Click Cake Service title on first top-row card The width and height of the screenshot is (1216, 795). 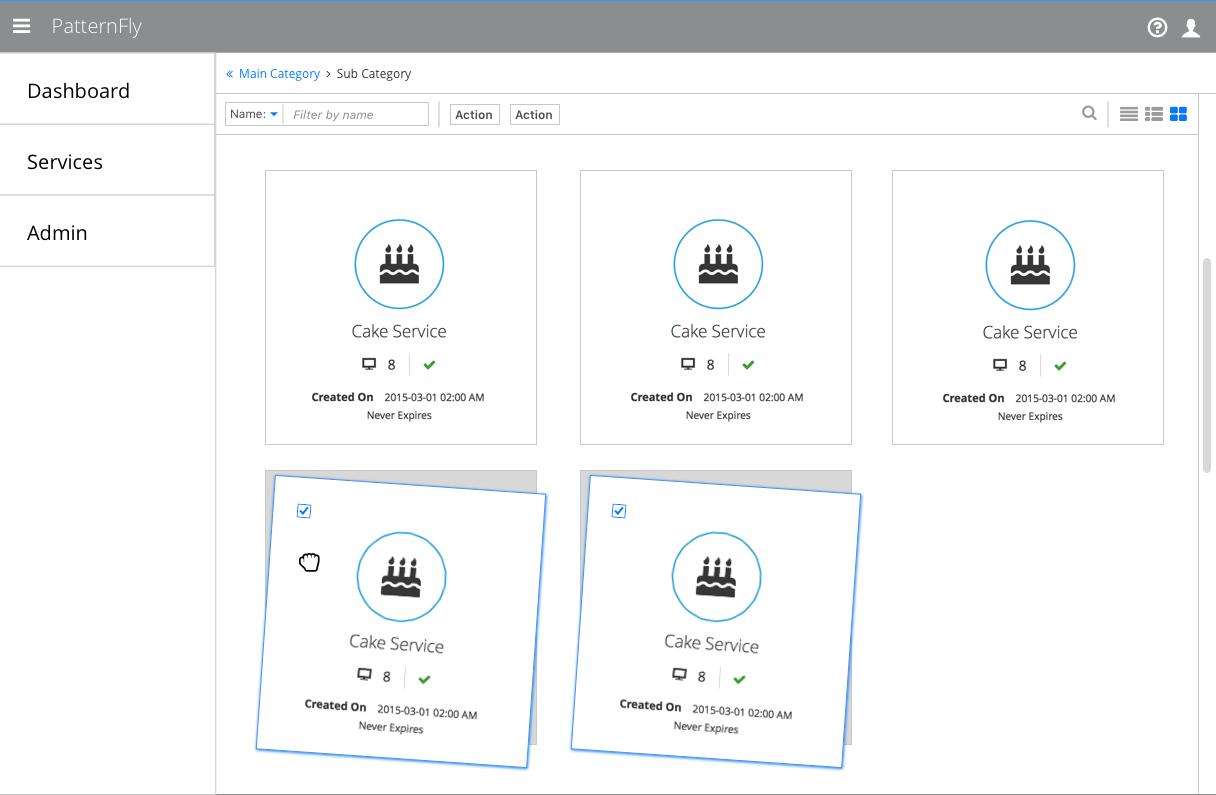click(399, 331)
